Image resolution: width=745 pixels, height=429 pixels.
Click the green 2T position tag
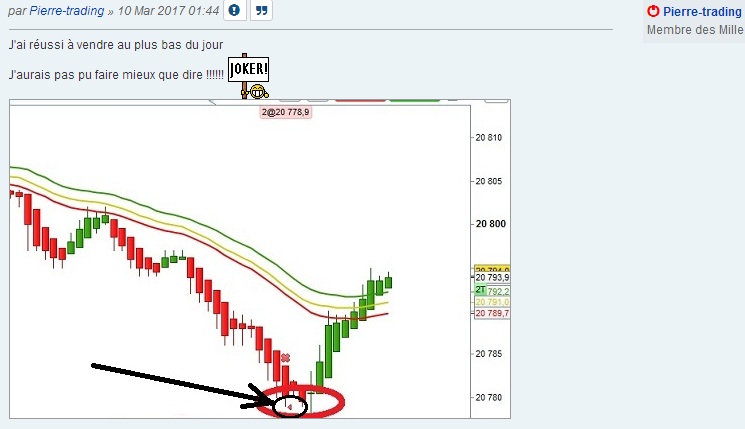click(480, 289)
